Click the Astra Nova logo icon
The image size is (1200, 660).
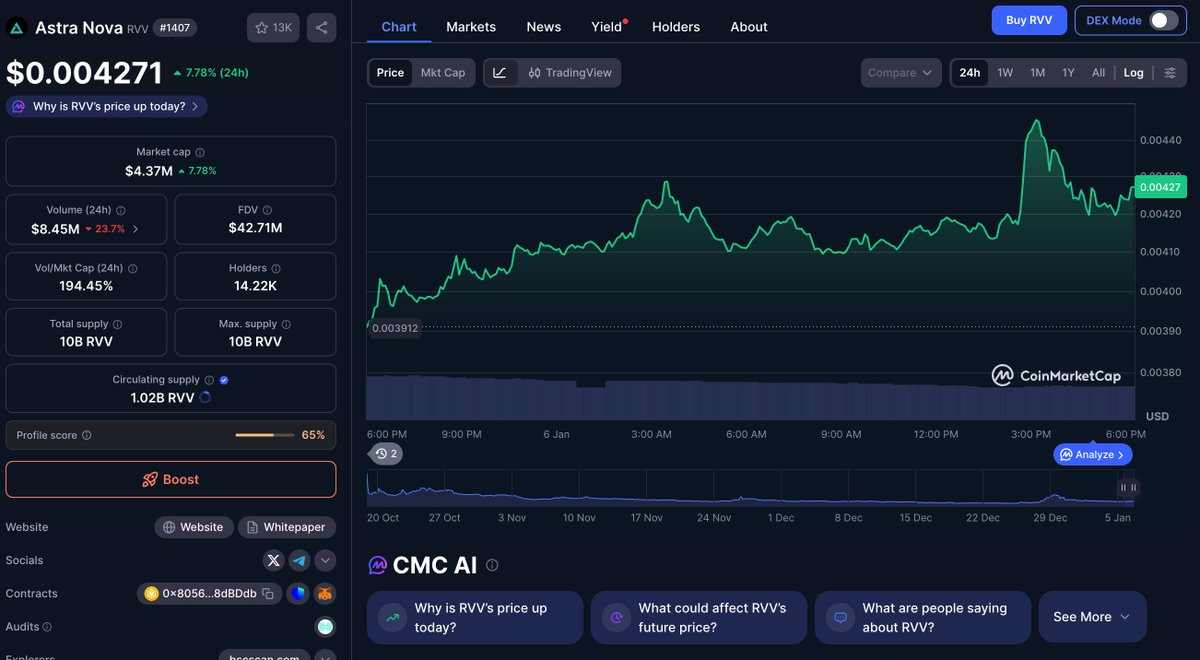tap(17, 28)
